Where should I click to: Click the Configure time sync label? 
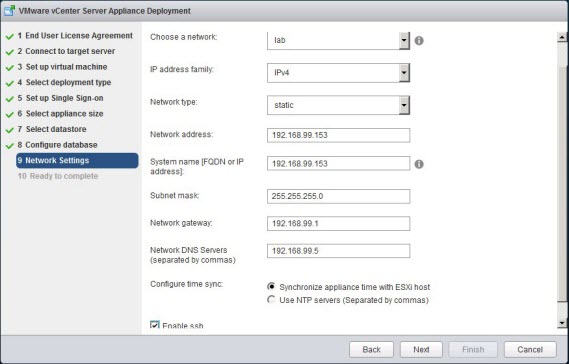click(187, 284)
